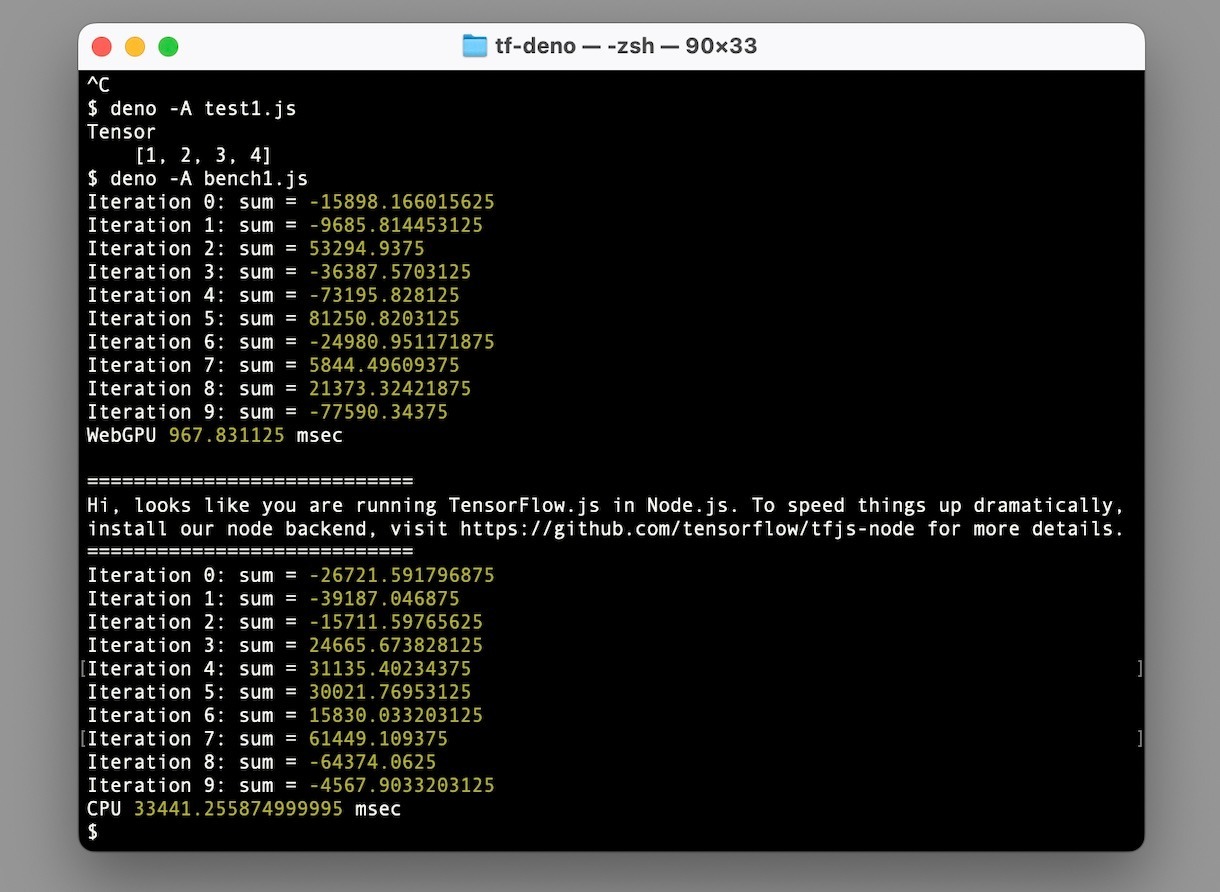The width and height of the screenshot is (1220, 892).
Task: Close the terminal window with red button
Action: [101, 46]
